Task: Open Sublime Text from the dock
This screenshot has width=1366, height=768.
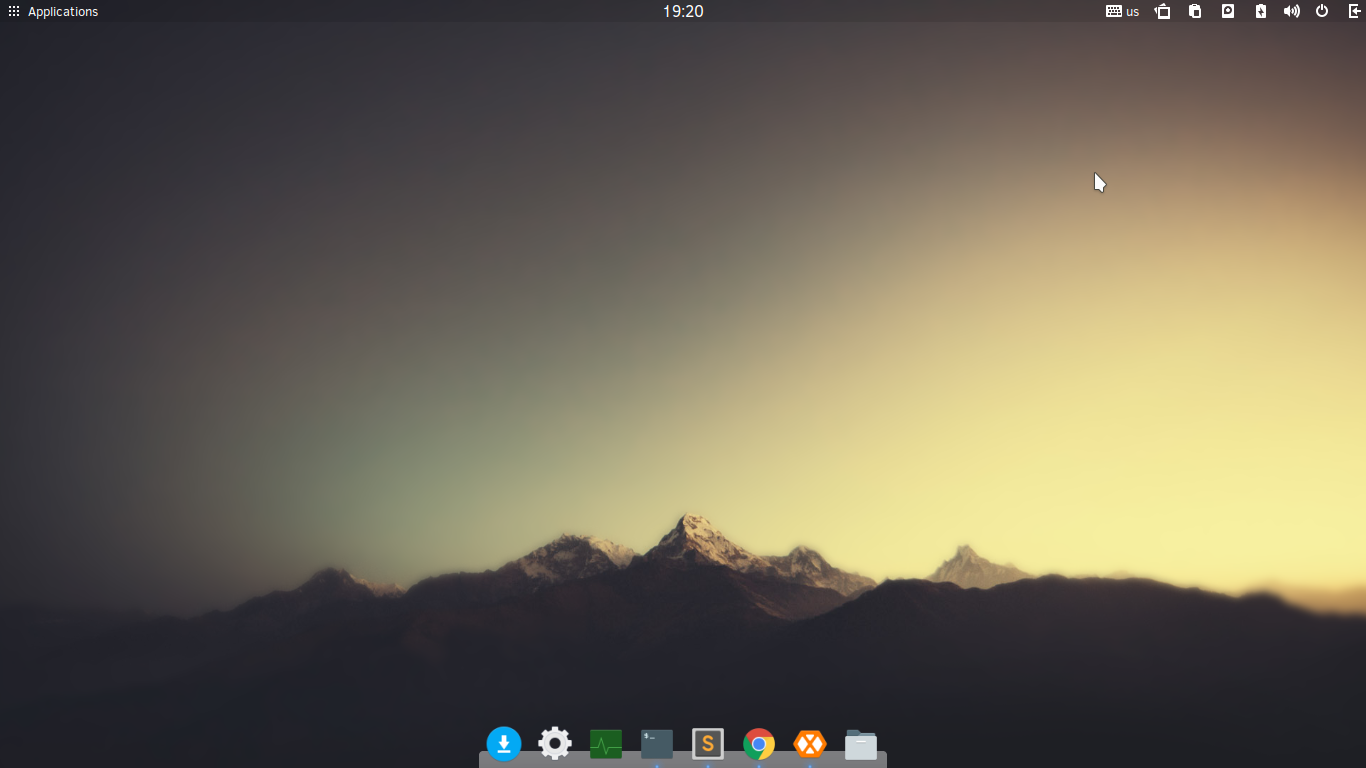Action: (708, 744)
